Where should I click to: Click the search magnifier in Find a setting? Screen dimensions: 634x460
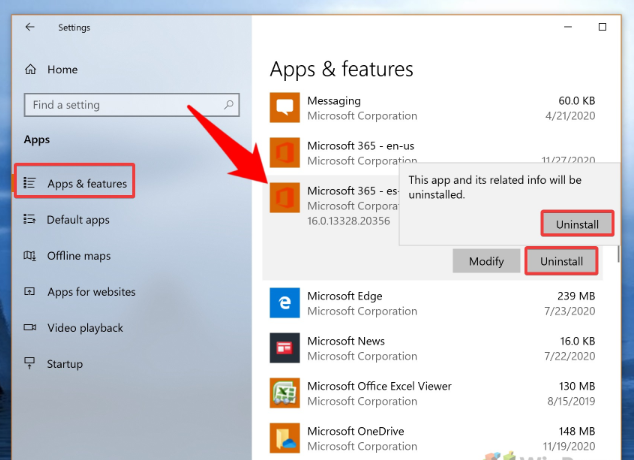click(229, 105)
